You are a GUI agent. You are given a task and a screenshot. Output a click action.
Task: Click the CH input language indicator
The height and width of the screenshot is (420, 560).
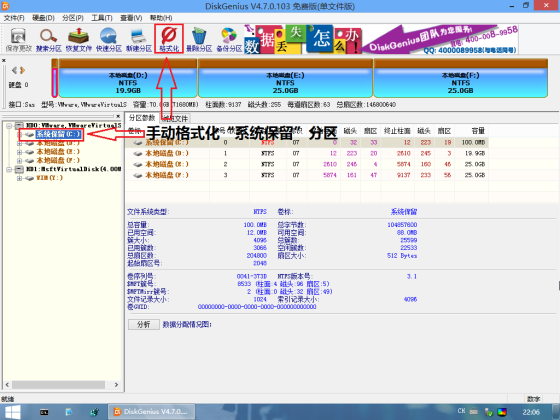461,411
